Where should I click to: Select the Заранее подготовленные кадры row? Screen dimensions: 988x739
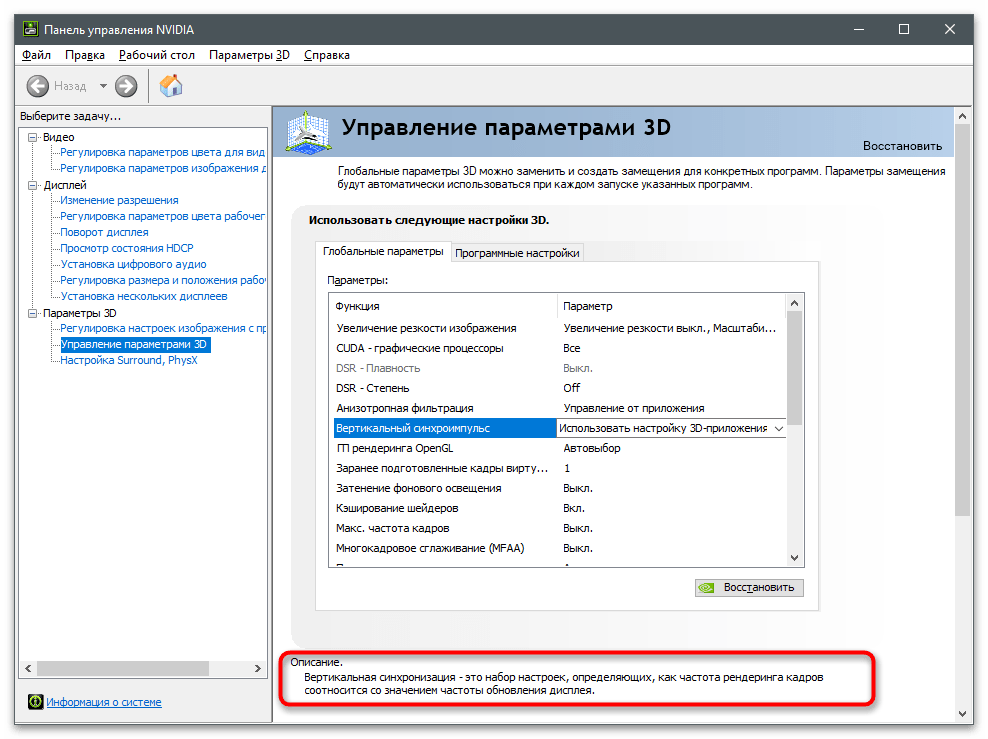(x=558, y=468)
